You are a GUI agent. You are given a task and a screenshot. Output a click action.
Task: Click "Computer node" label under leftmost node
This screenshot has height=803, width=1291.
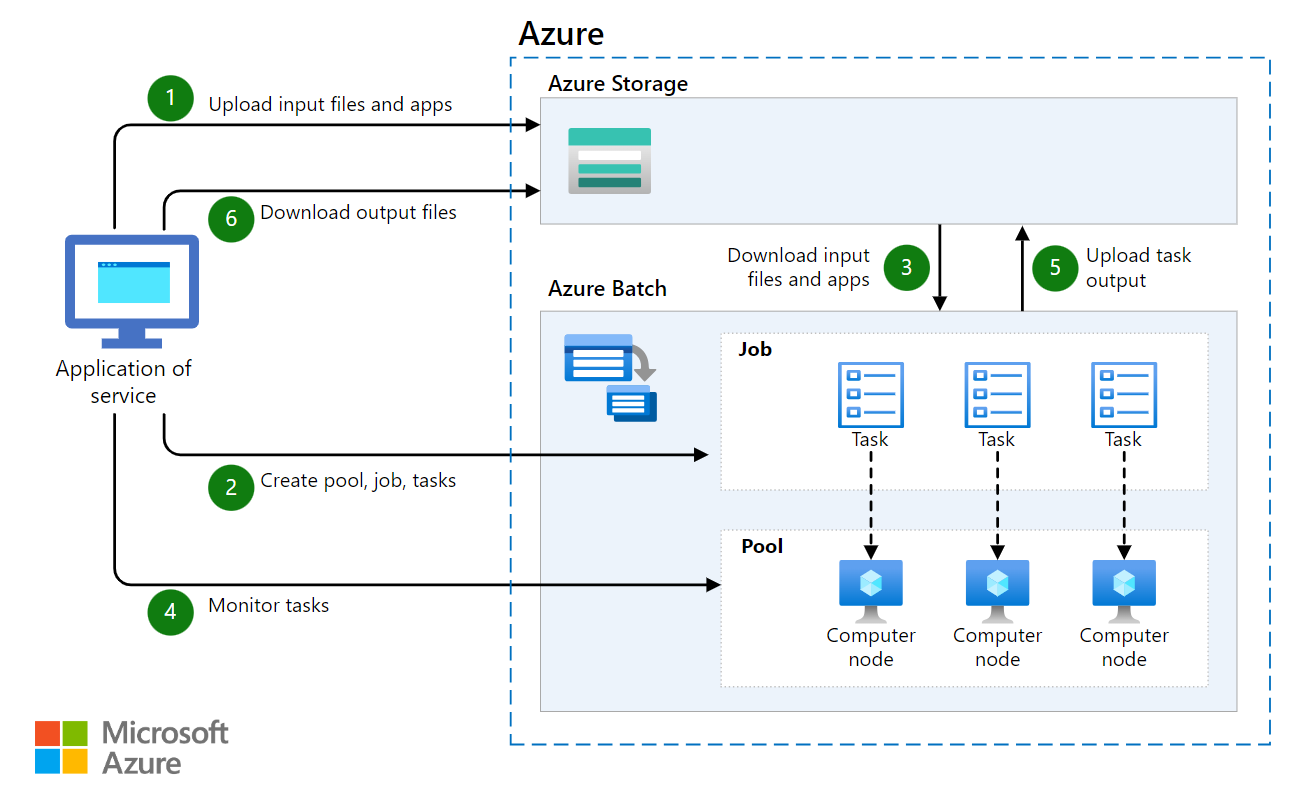point(871,647)
